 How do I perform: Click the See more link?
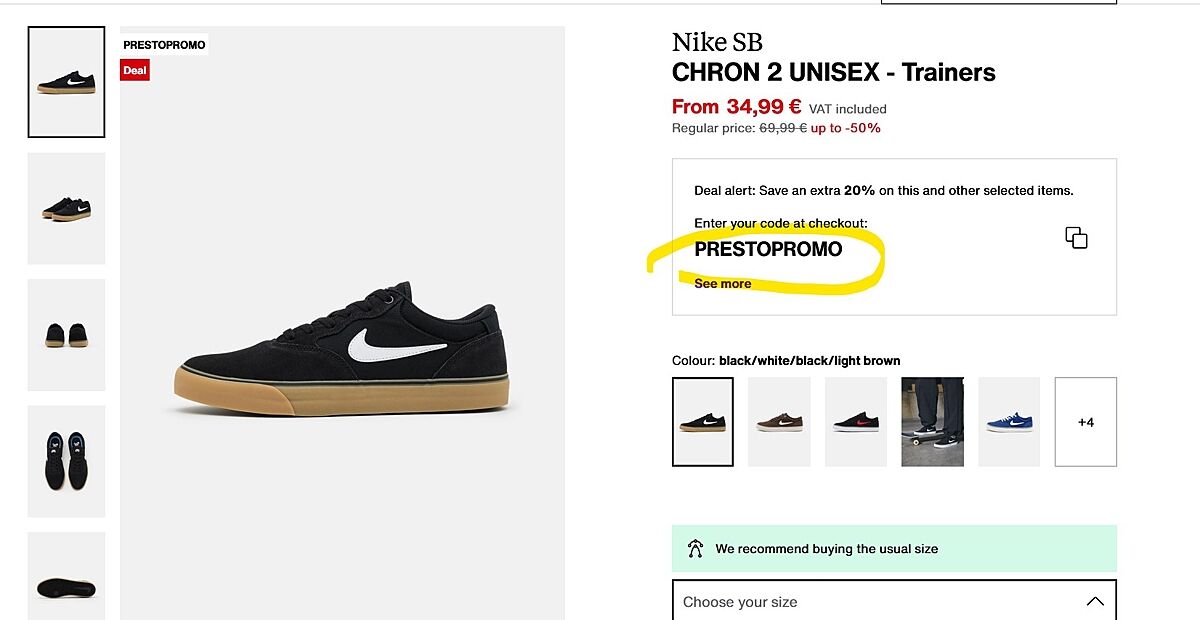pos(722,284)
